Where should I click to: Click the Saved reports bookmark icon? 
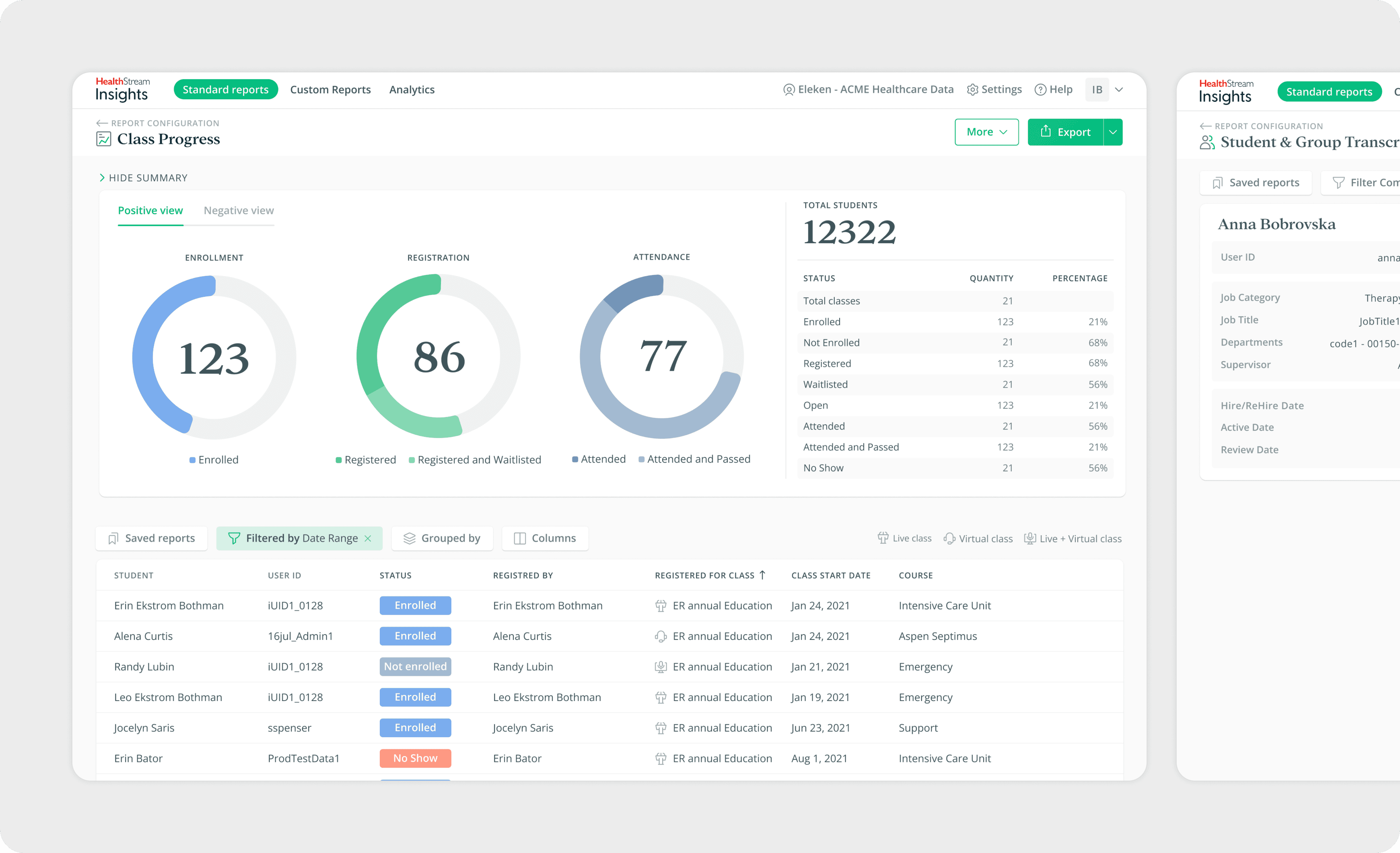113,538
